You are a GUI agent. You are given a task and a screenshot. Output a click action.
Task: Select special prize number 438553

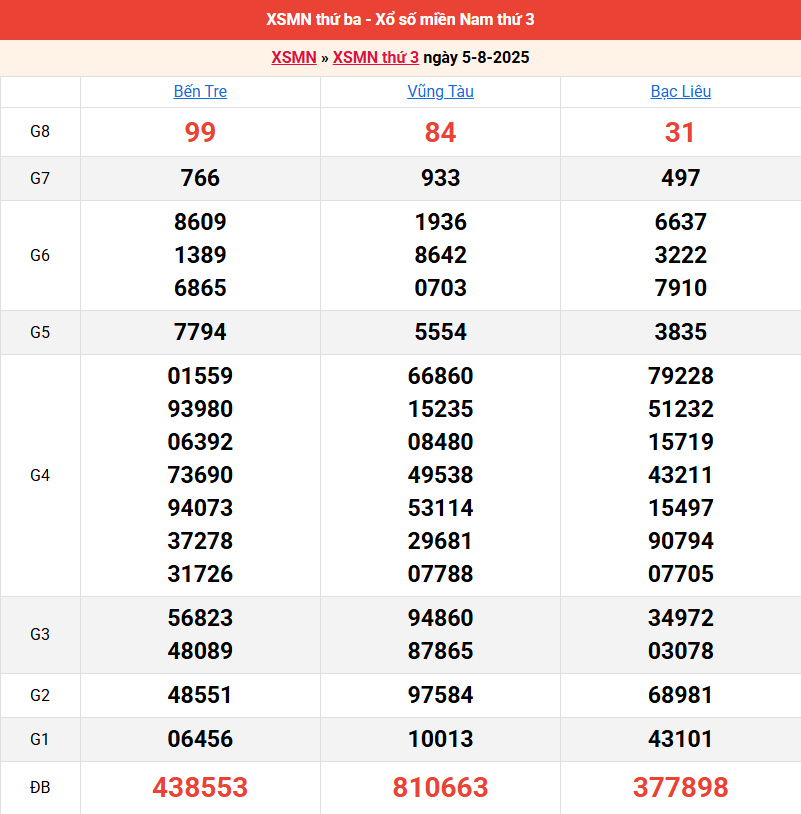(200, 788)
